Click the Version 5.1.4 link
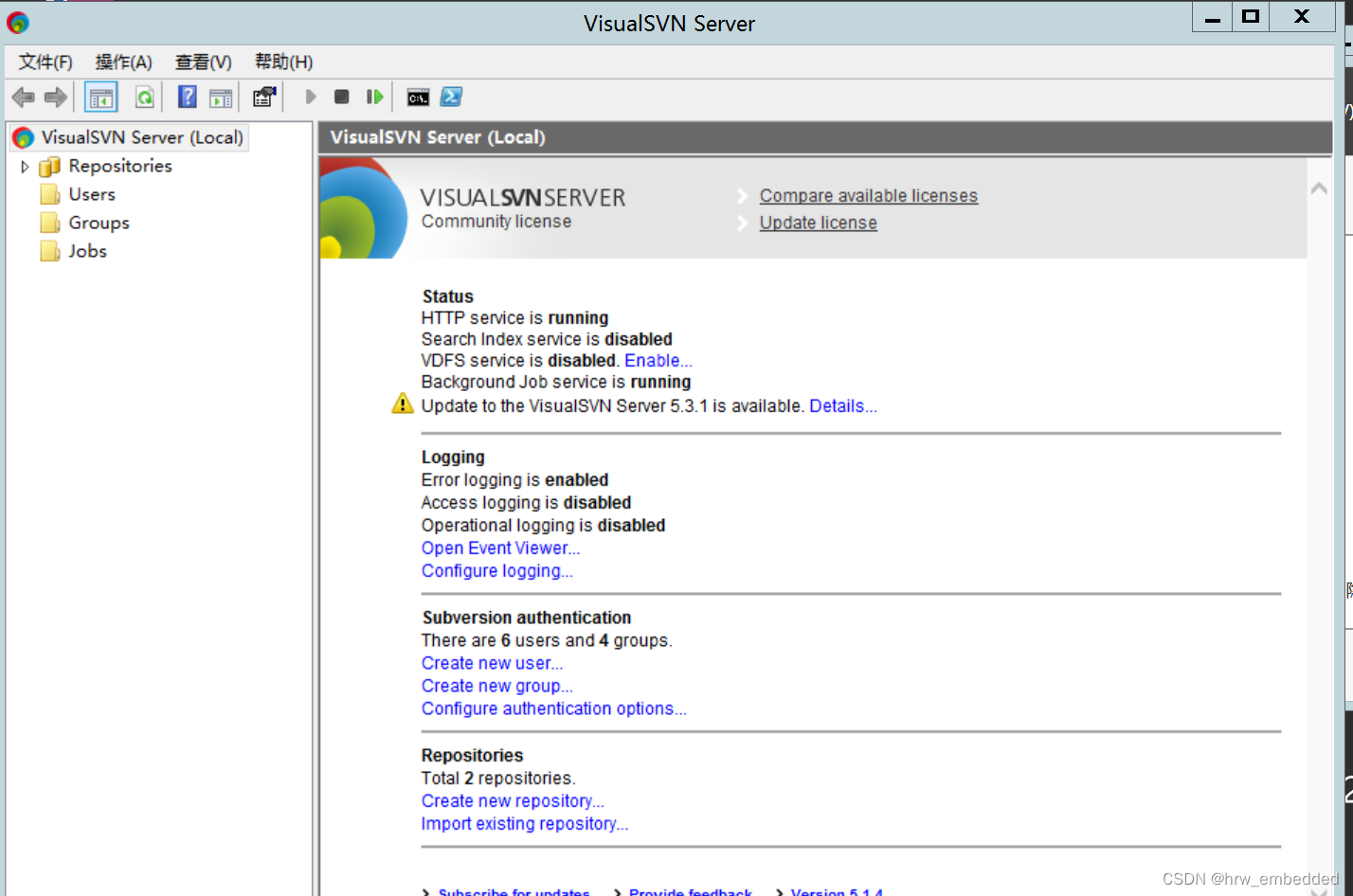The height and width of the screenshot is (896, 1353). click(x=837, y=891)
